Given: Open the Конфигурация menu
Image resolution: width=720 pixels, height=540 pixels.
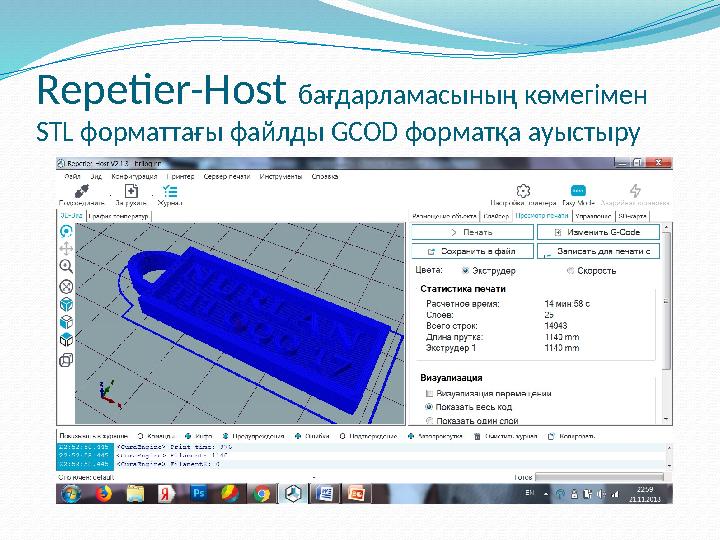Looking at the screenshot, I should coord(134,176).
